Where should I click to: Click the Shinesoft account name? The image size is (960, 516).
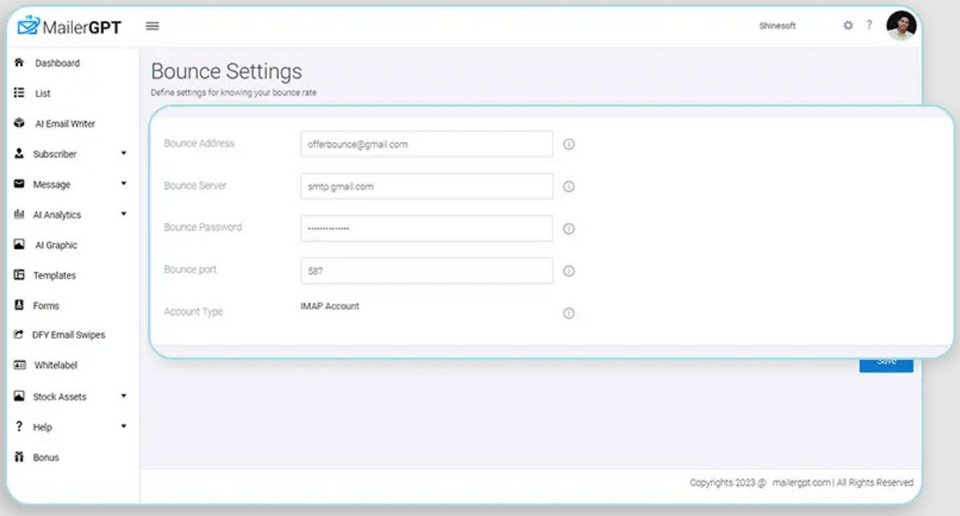(778, 26)
